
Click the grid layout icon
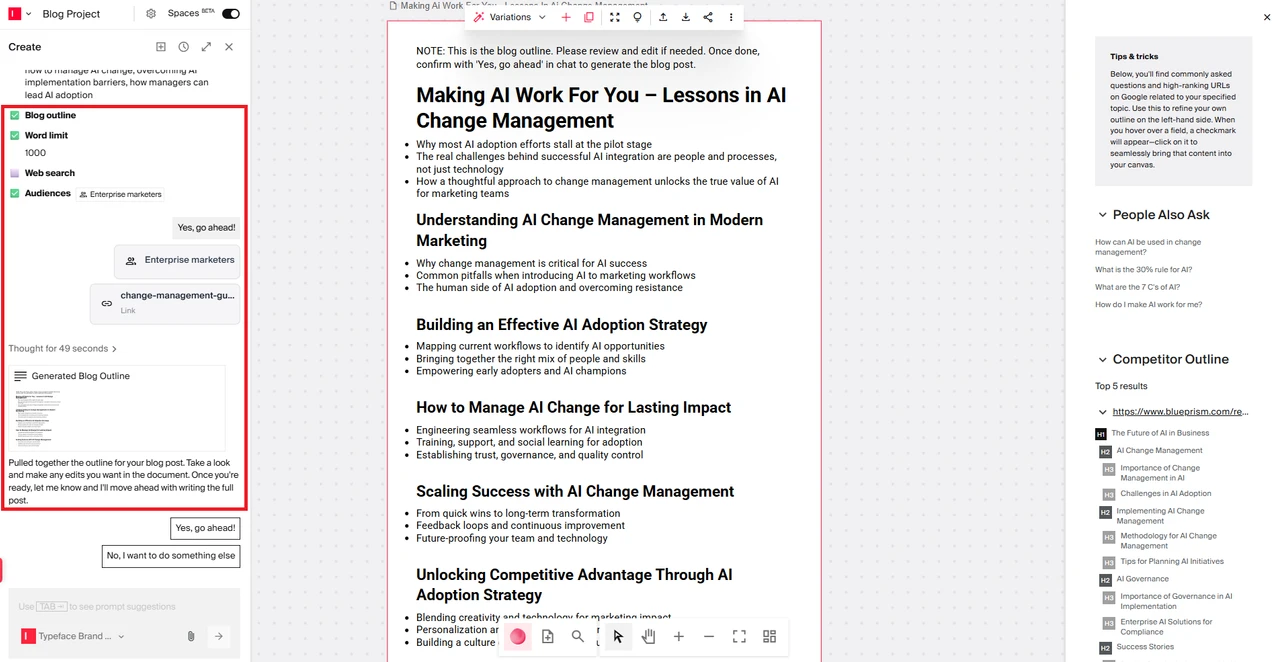tap(769, 636)
